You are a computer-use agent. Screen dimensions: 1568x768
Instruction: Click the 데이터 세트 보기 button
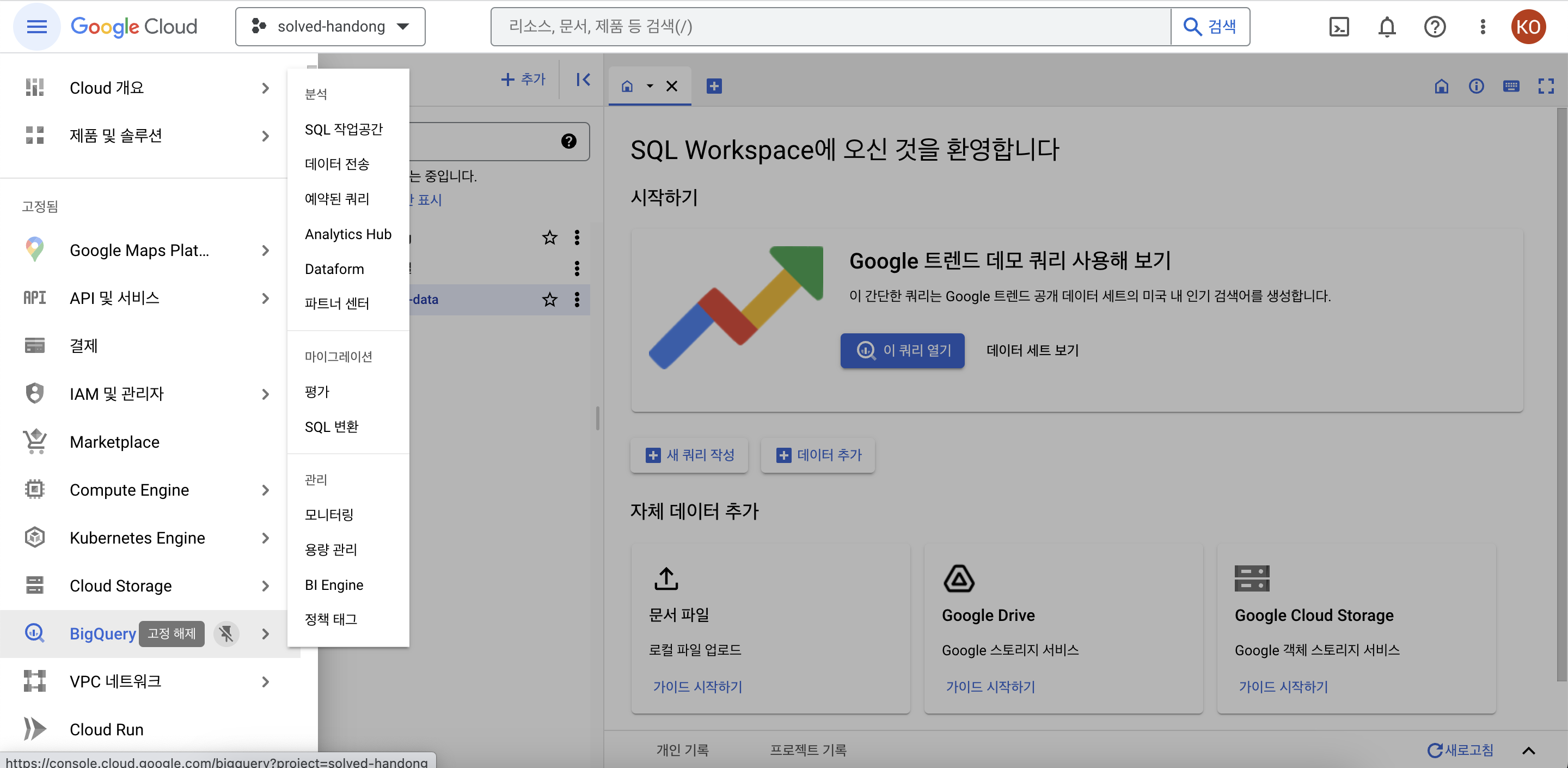point(1032,350)
